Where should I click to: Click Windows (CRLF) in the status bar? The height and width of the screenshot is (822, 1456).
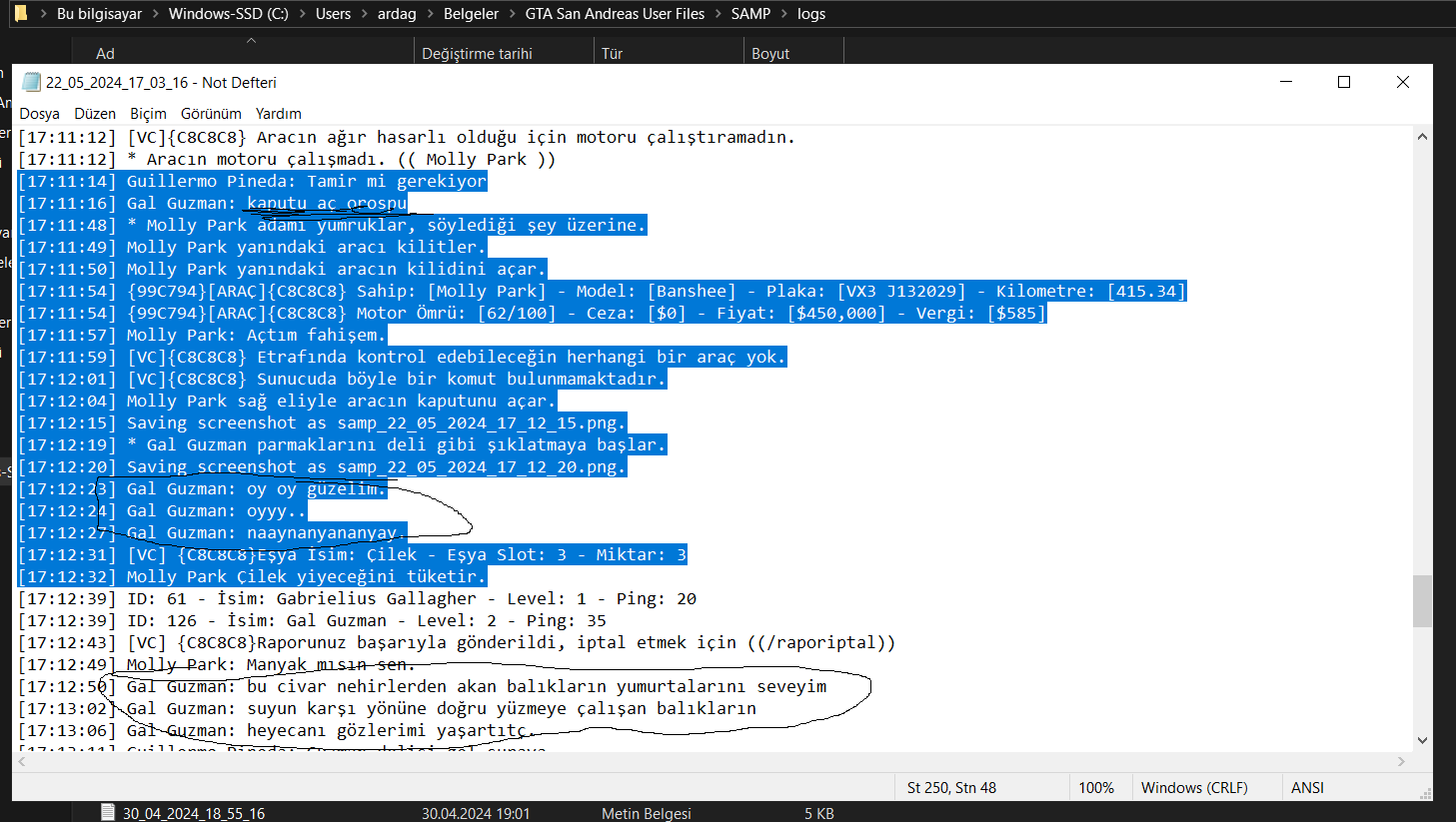[1194, 788]
